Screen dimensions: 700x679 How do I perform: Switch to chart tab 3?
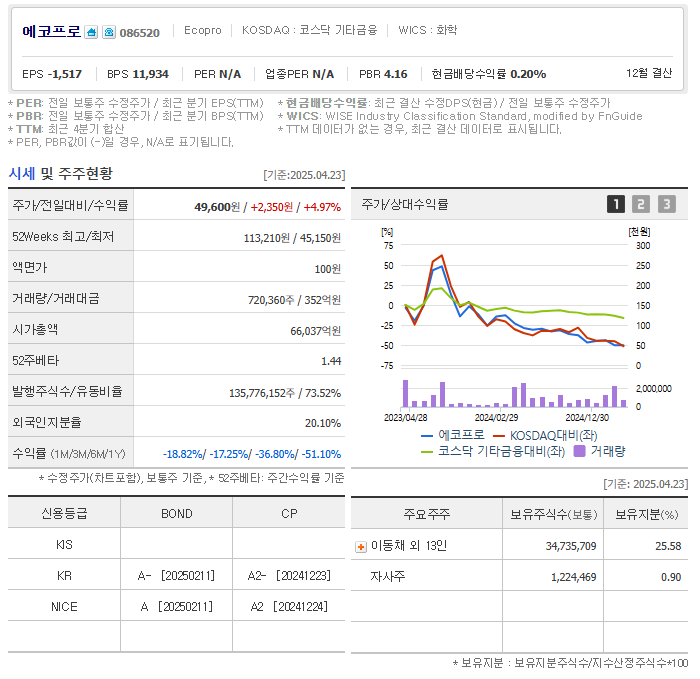coord(667,204)
